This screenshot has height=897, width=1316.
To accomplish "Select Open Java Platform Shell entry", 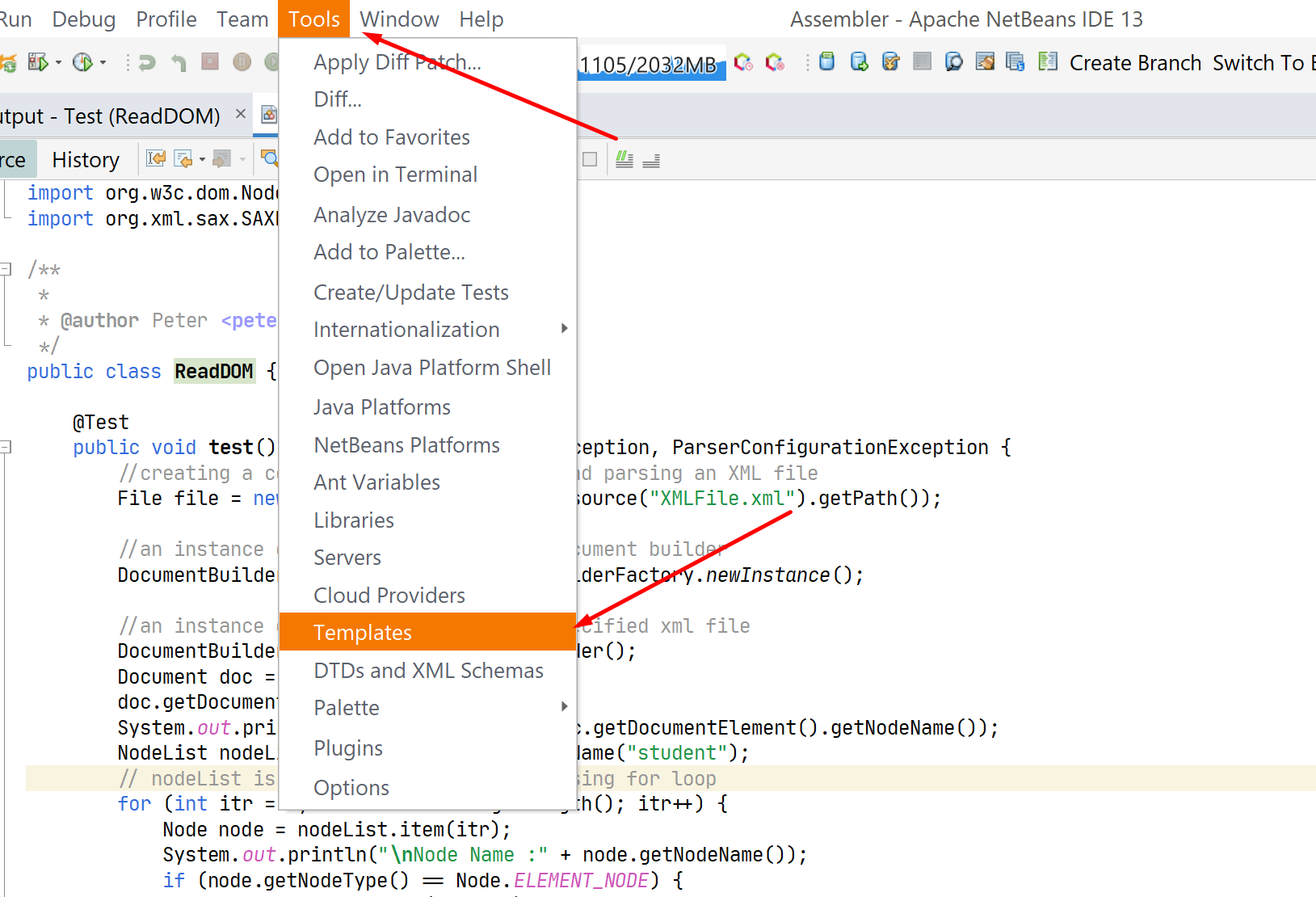I will tap(427, 367).
